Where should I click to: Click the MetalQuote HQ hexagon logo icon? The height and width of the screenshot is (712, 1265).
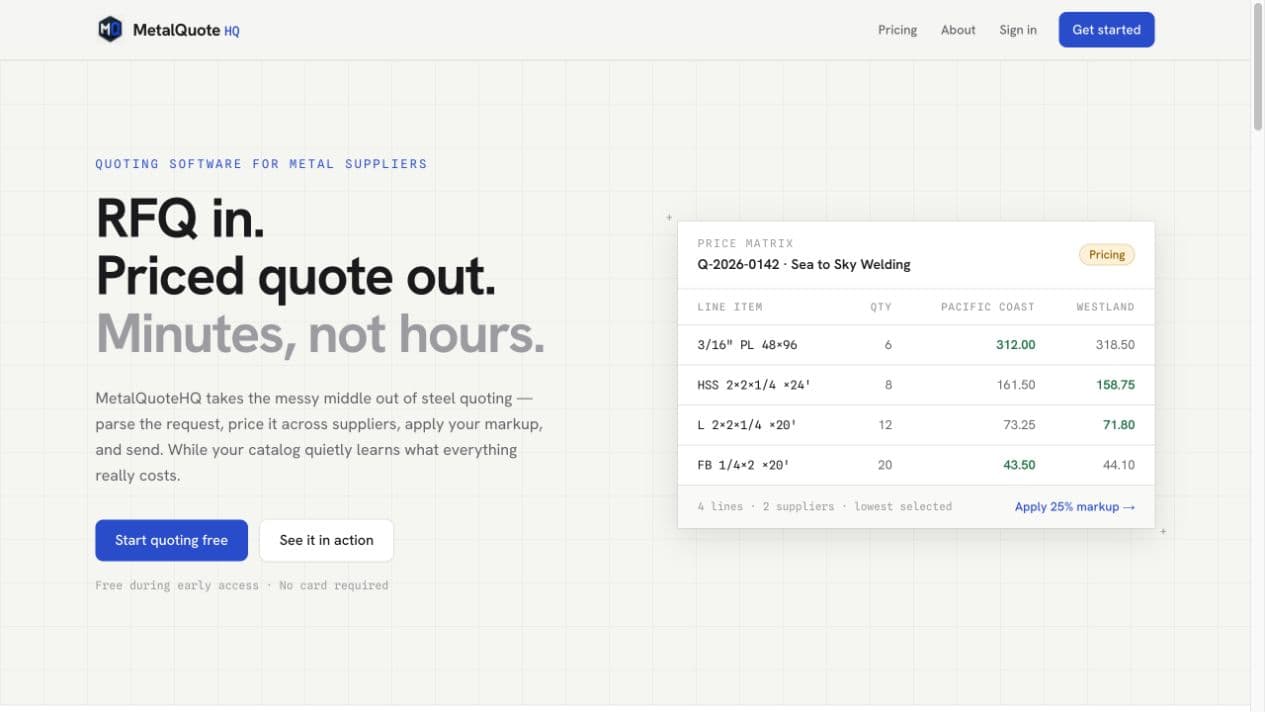click(x=110, y=30)
